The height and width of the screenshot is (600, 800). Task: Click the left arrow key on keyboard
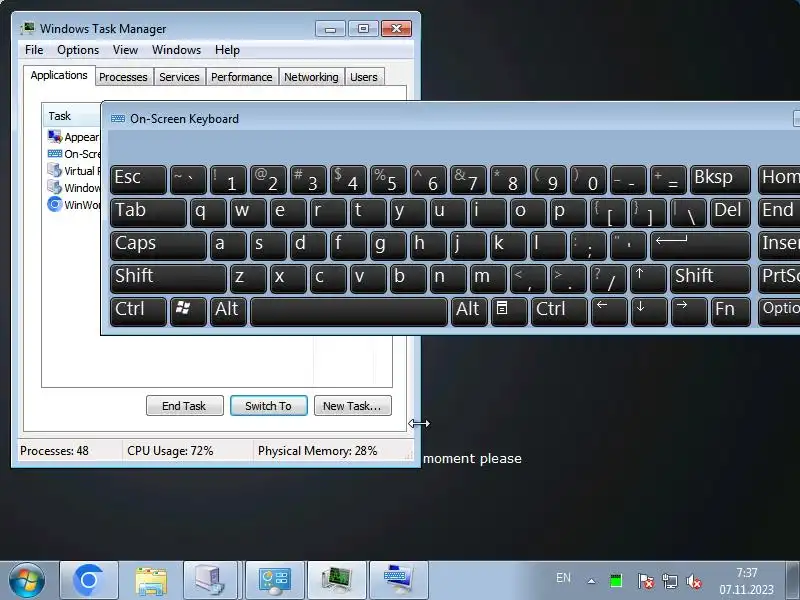click(x=609, y=312)
